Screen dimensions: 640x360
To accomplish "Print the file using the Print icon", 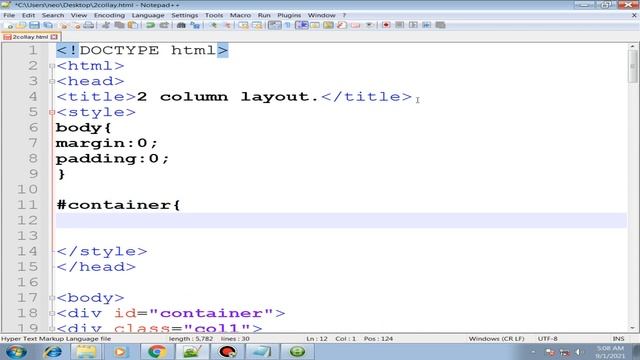I will tap(88, 25).
